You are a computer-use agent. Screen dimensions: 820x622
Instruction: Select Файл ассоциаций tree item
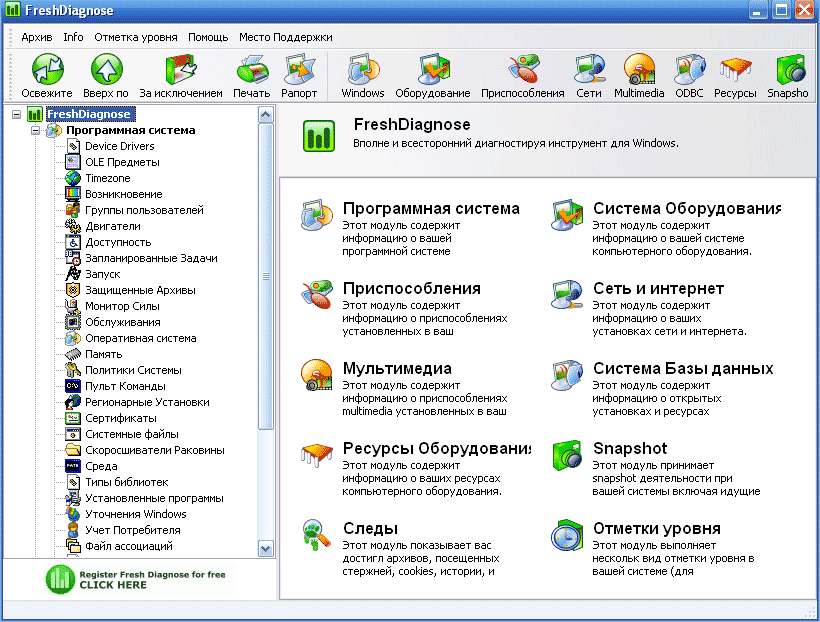pos(129,546)
